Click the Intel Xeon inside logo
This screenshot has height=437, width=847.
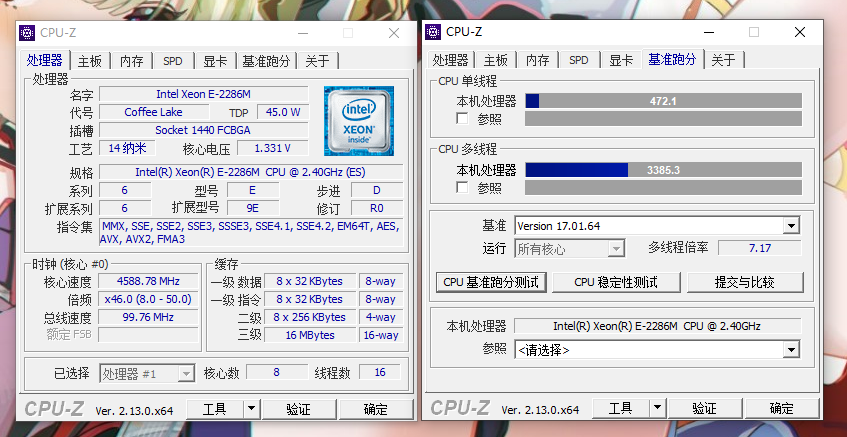click(359, 121)
